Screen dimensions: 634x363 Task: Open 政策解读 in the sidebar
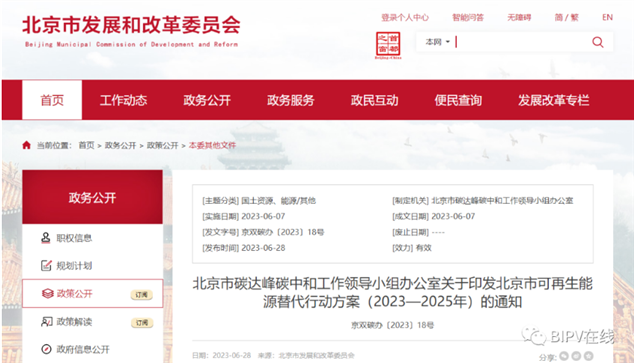[74, 322]
